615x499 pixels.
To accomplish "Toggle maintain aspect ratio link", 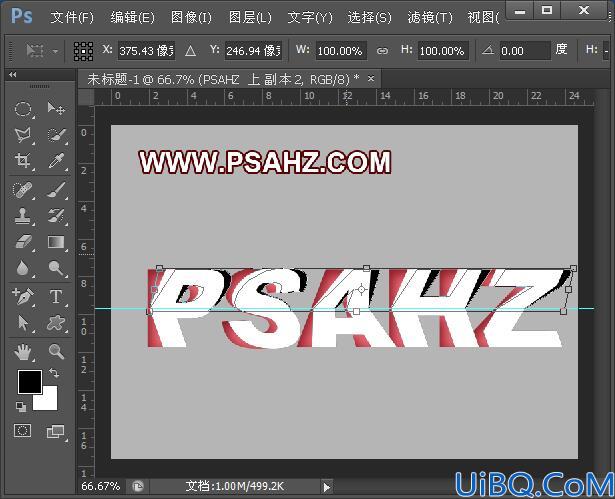I will [x=382, y=51].
